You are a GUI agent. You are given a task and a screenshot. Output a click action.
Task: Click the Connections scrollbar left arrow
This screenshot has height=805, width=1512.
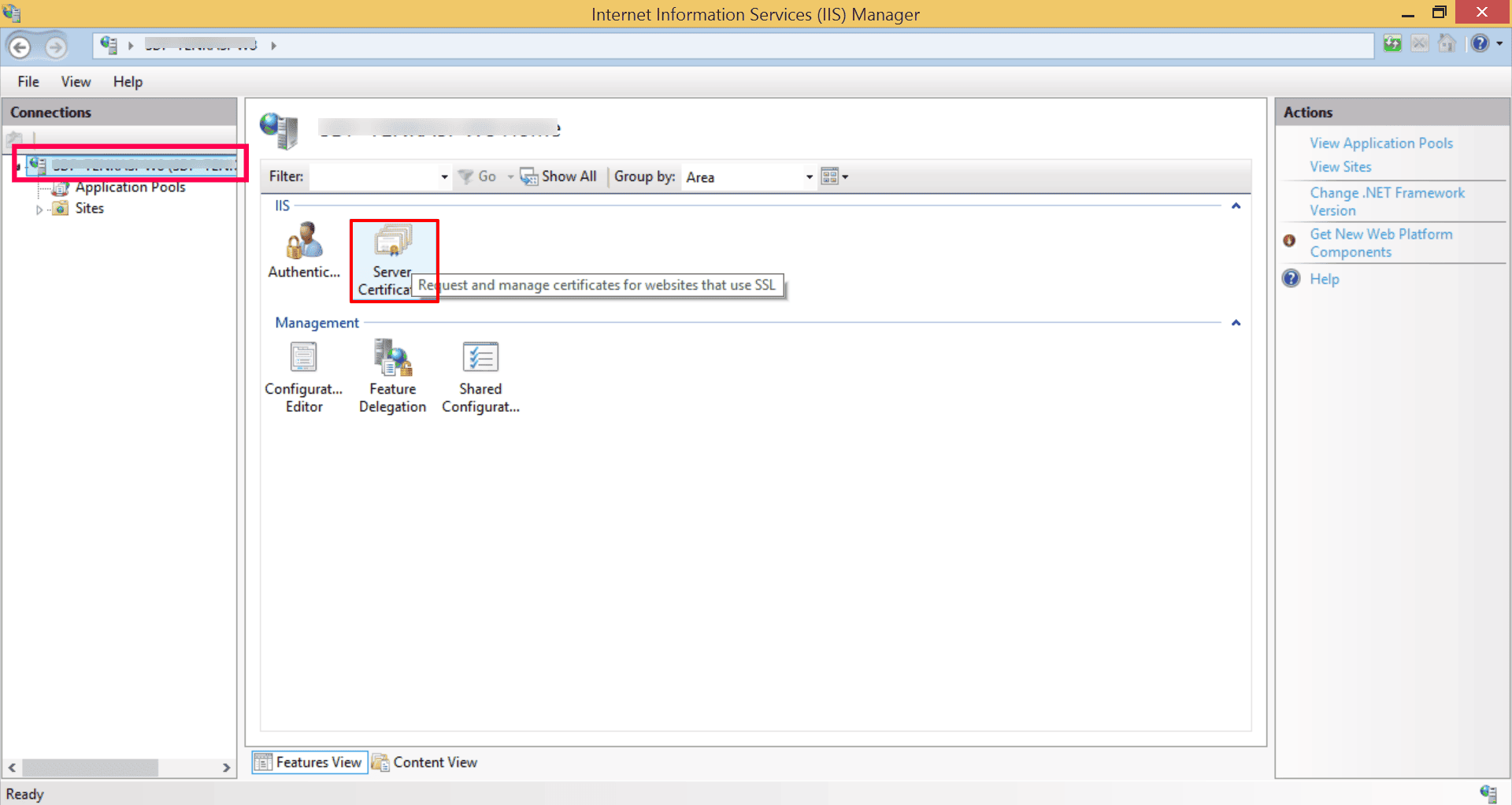pyautogui.click(x=12, y=767)
